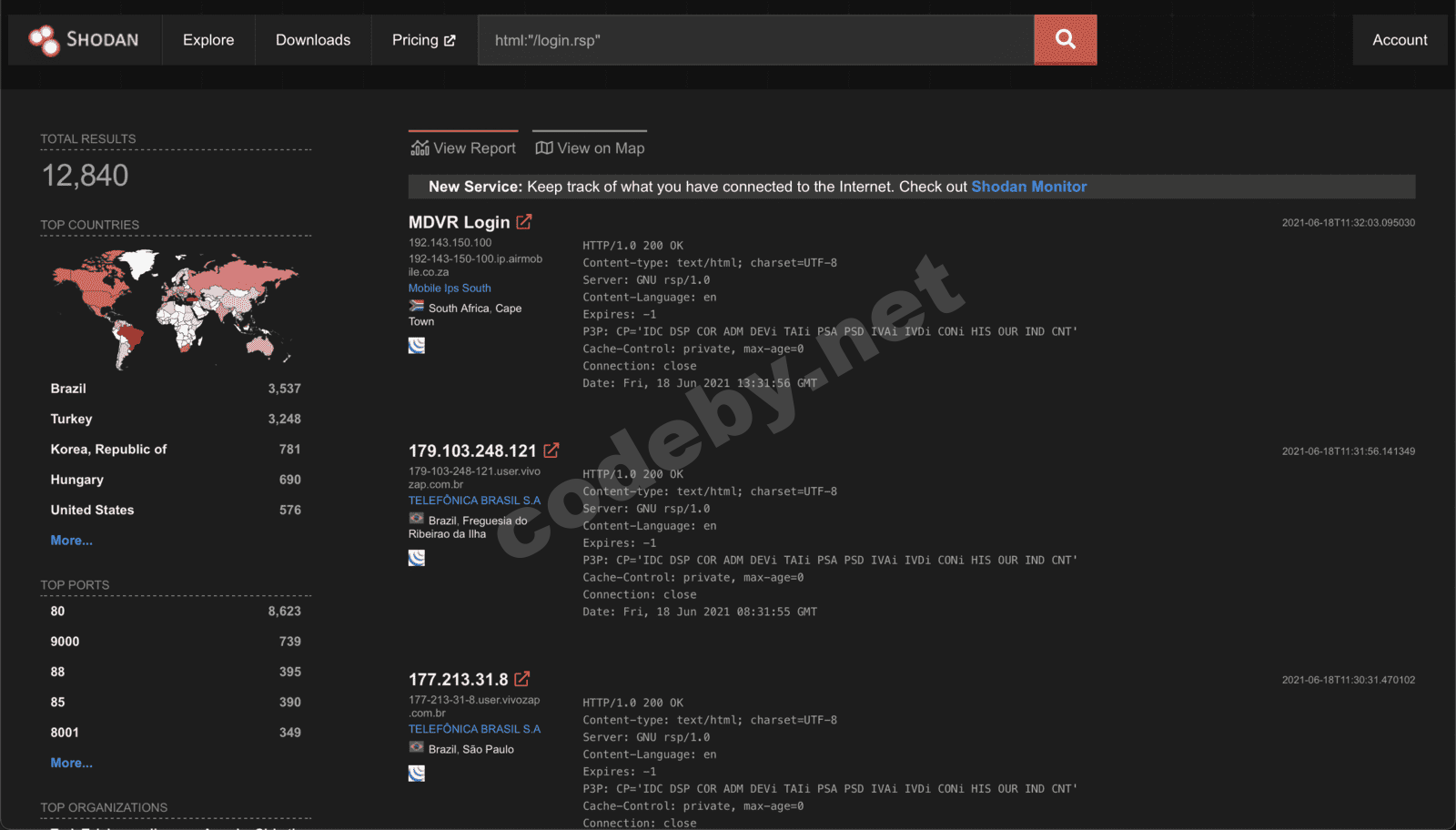Select the Downloads menu item

click(312, 39)
